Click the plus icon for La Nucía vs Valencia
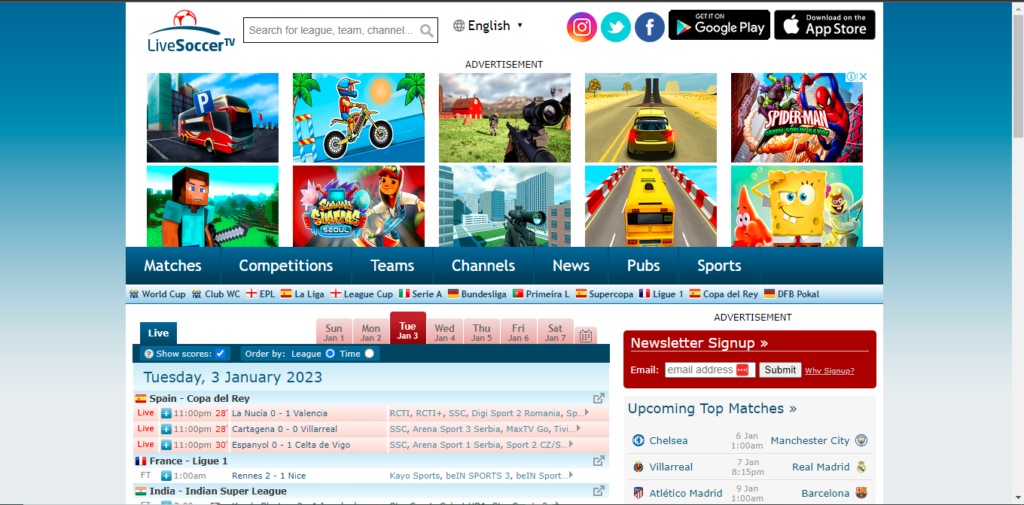The height and width of the screenshot is (505, 1024). click(x=166, y=414)
